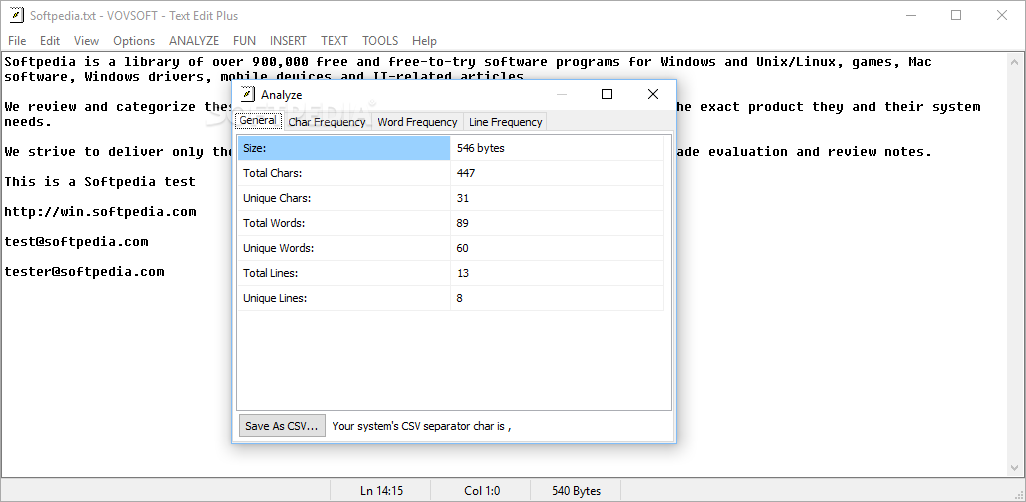Select the 546 bytes value cell
The image size is (1026, 502).
coord(557,148)
